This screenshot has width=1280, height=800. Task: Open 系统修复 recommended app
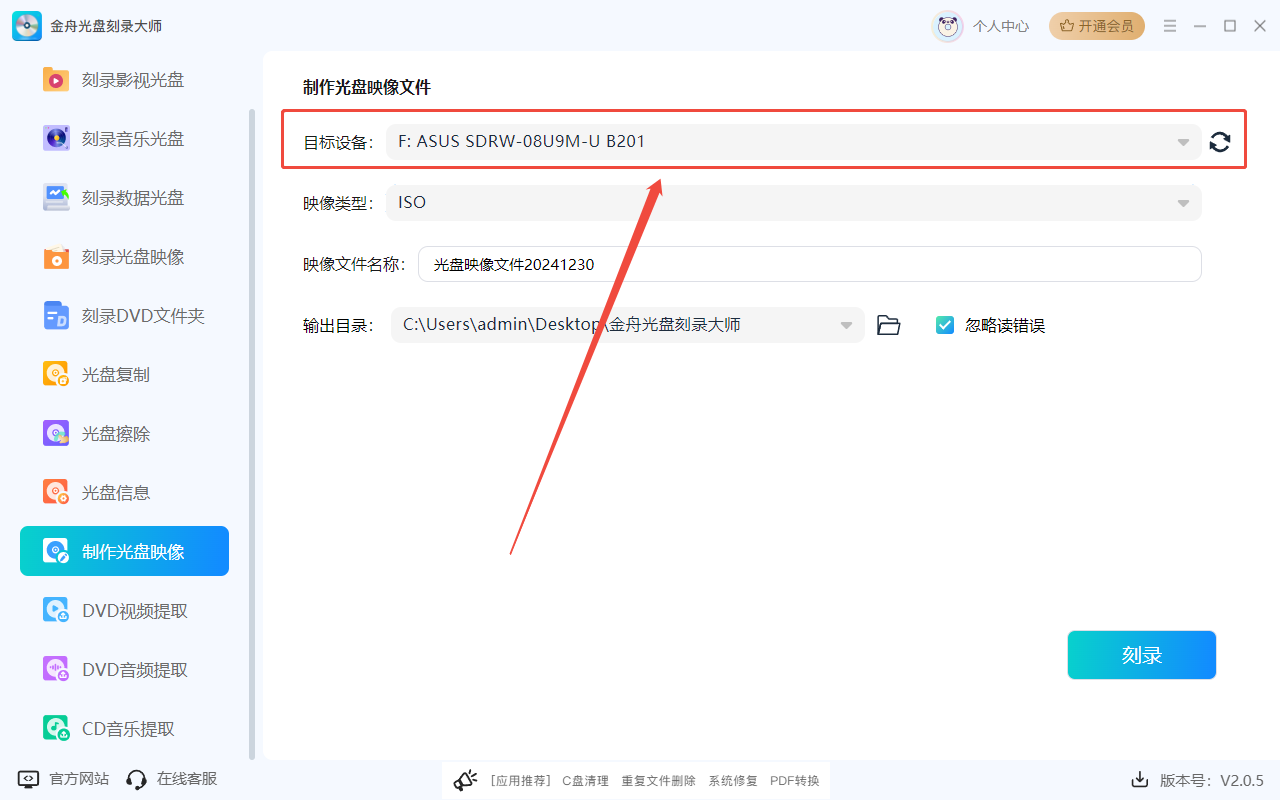point(733,781)
